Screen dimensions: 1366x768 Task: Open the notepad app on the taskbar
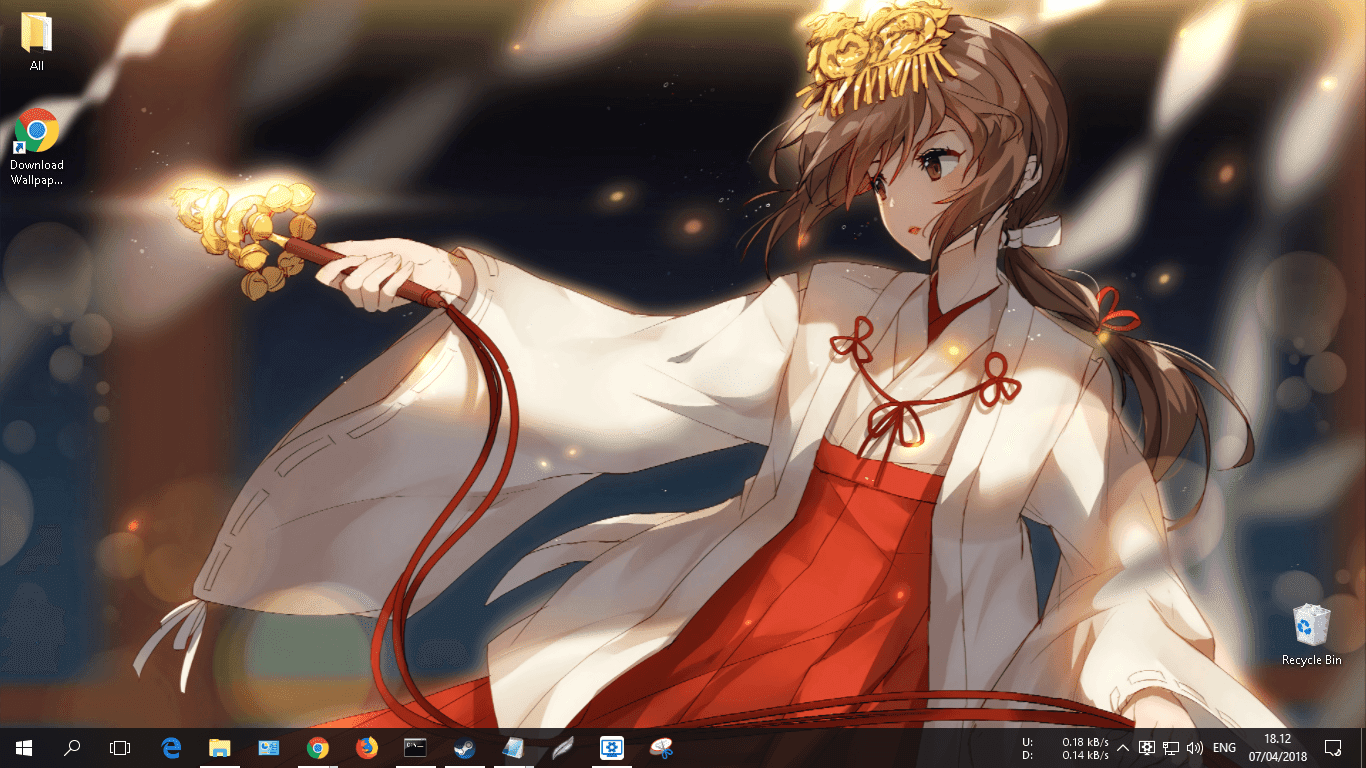514,747
